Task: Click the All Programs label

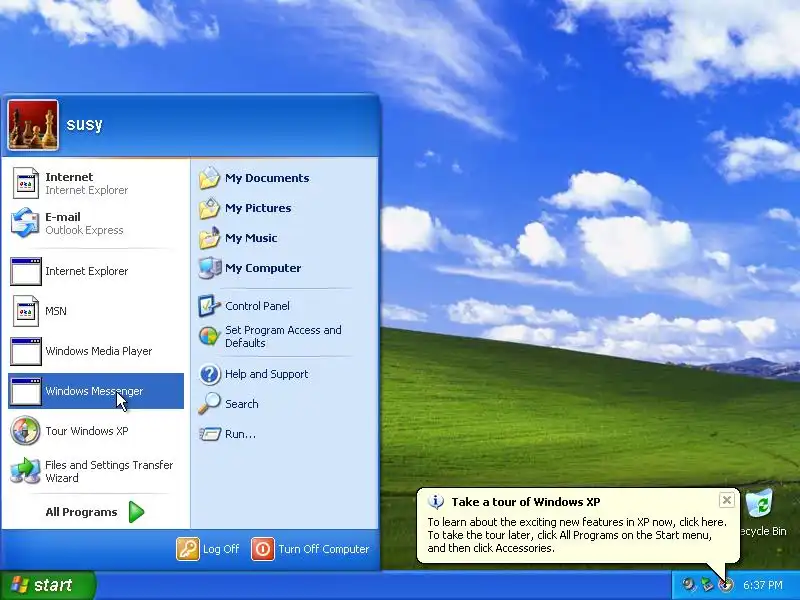Action: click(81, 512)
